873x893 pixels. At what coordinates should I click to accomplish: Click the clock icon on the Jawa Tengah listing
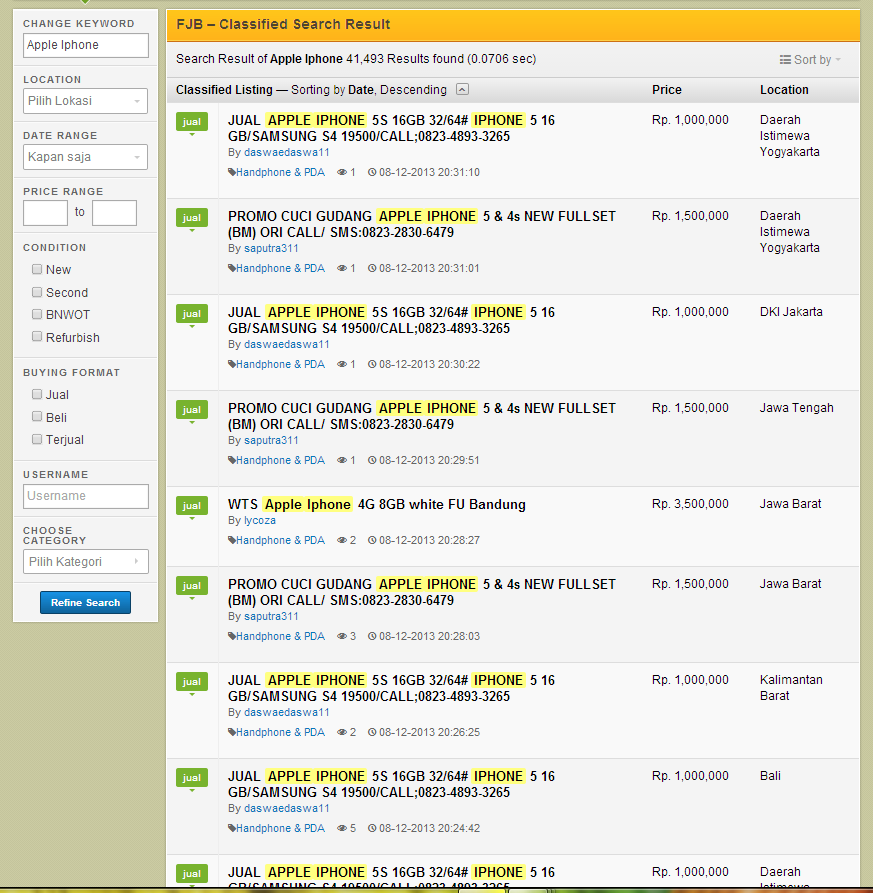point(373,460)
